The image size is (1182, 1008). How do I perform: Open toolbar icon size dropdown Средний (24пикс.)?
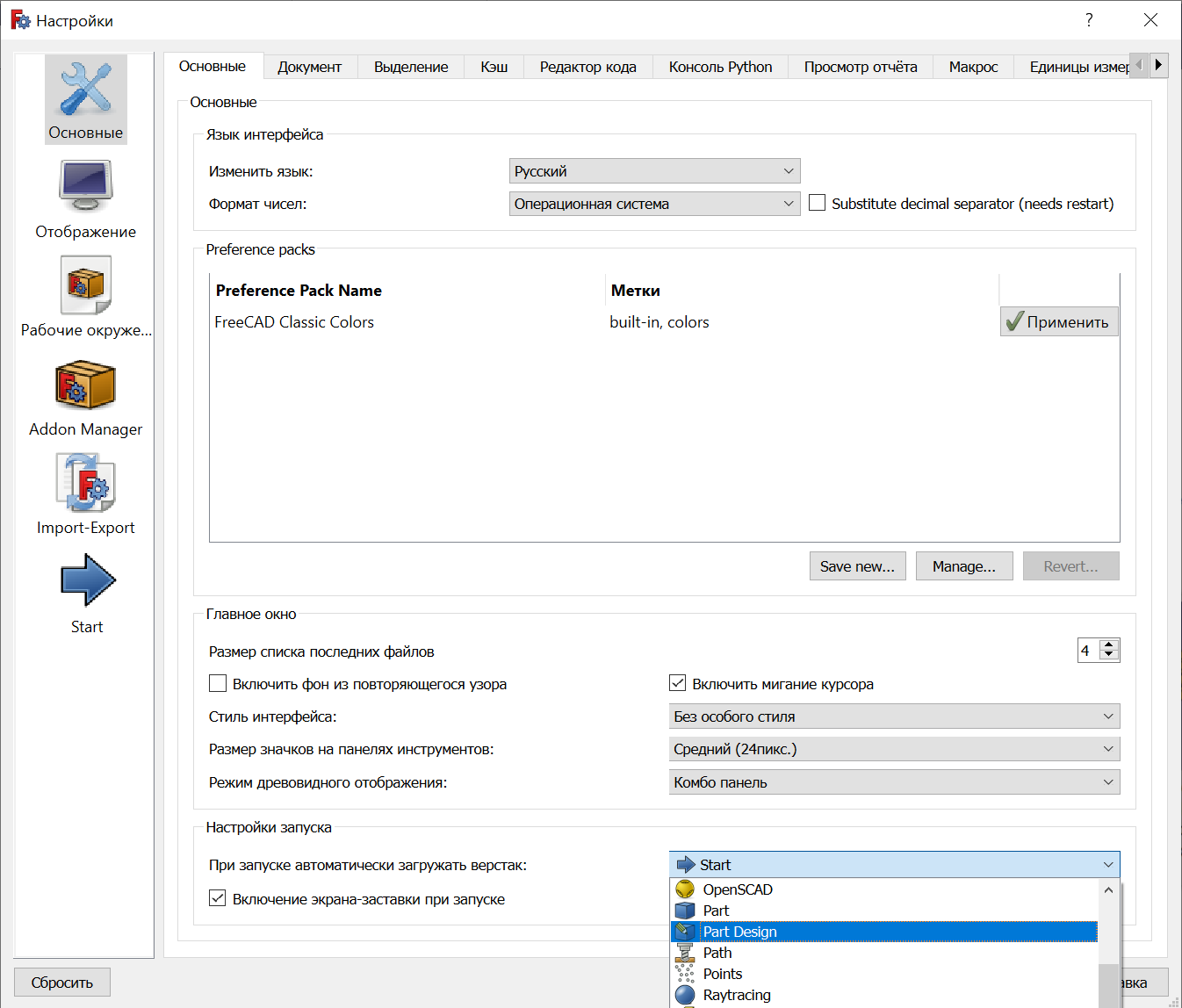click(894, 749)
